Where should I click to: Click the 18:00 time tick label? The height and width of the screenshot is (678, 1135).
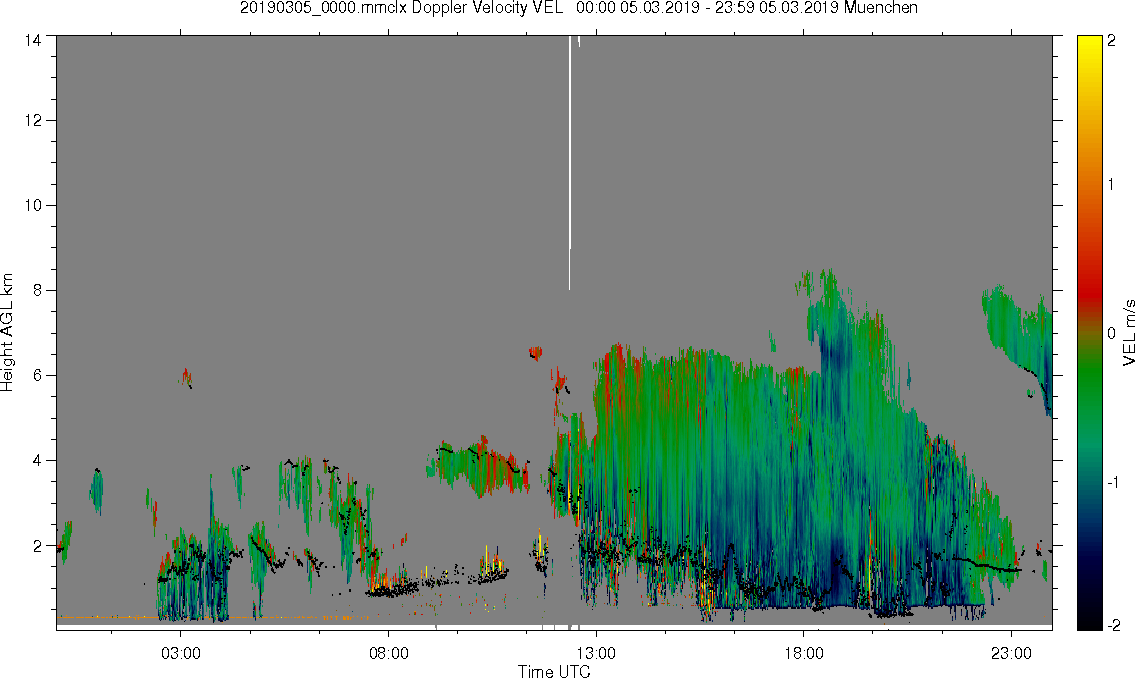point(803,653)
